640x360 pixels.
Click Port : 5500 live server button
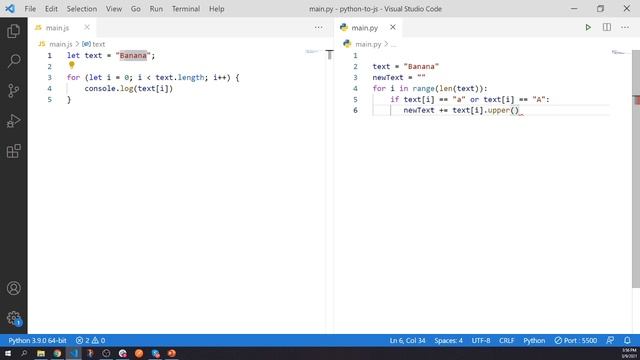click(x=576, y=340)
